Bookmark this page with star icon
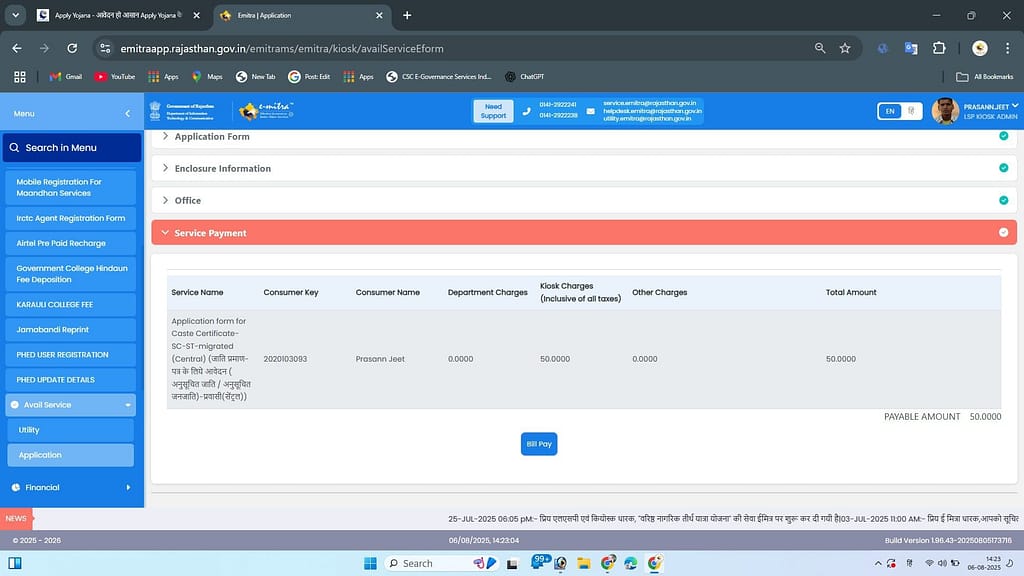 point(845,48)
